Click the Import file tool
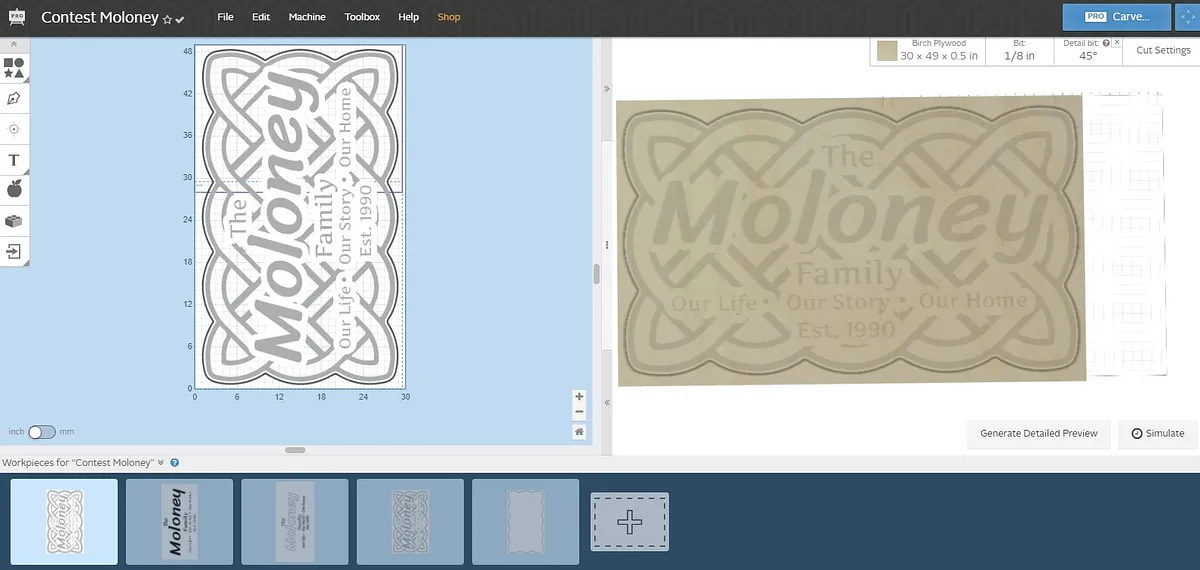The image size is (1200, 570). point(14,251)
